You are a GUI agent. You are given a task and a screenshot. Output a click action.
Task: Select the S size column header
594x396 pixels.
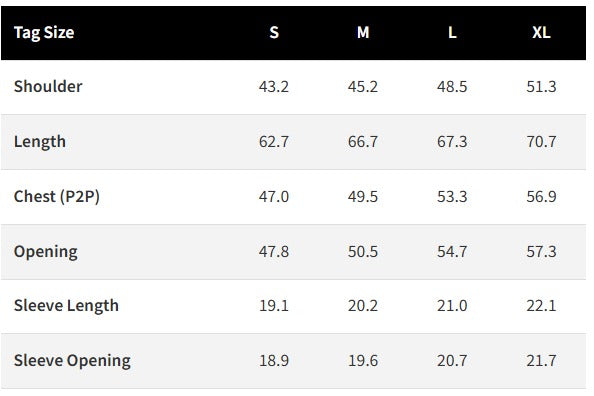[274, 33]
